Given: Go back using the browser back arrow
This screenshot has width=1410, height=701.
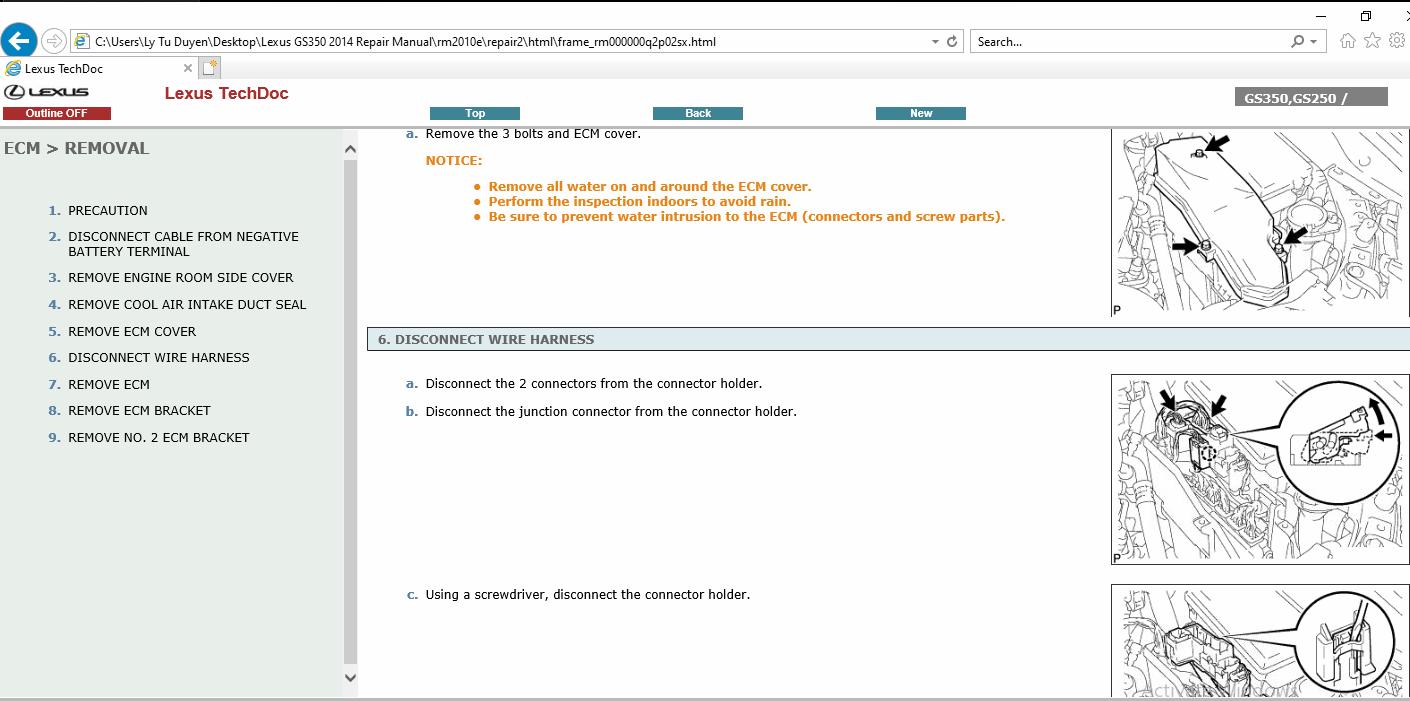Looking at the screenshot, I should (19, 41).
